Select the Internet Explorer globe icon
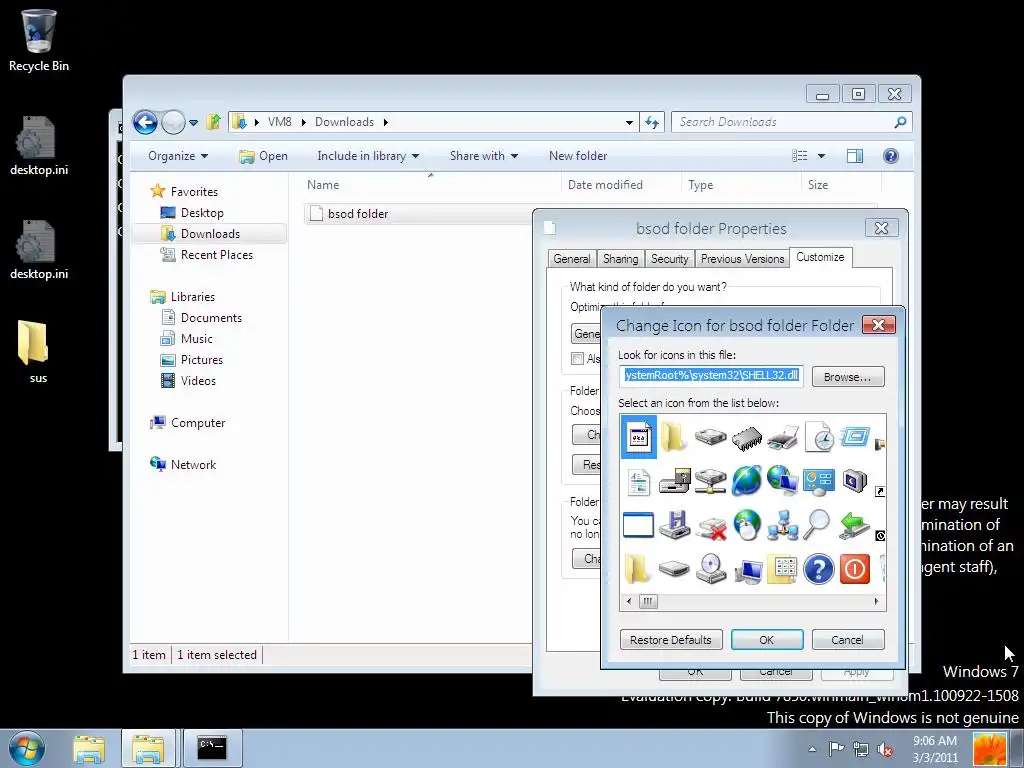This screenshot has width=1024, height=768. point(746,481)
